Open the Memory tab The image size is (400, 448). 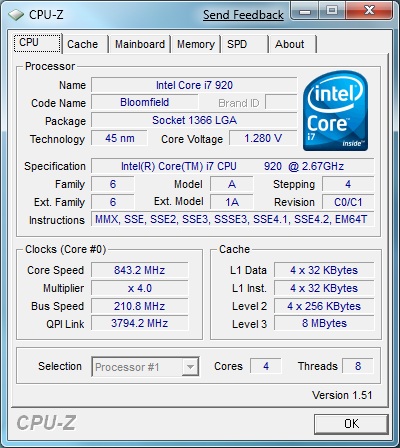coord(196,44)
